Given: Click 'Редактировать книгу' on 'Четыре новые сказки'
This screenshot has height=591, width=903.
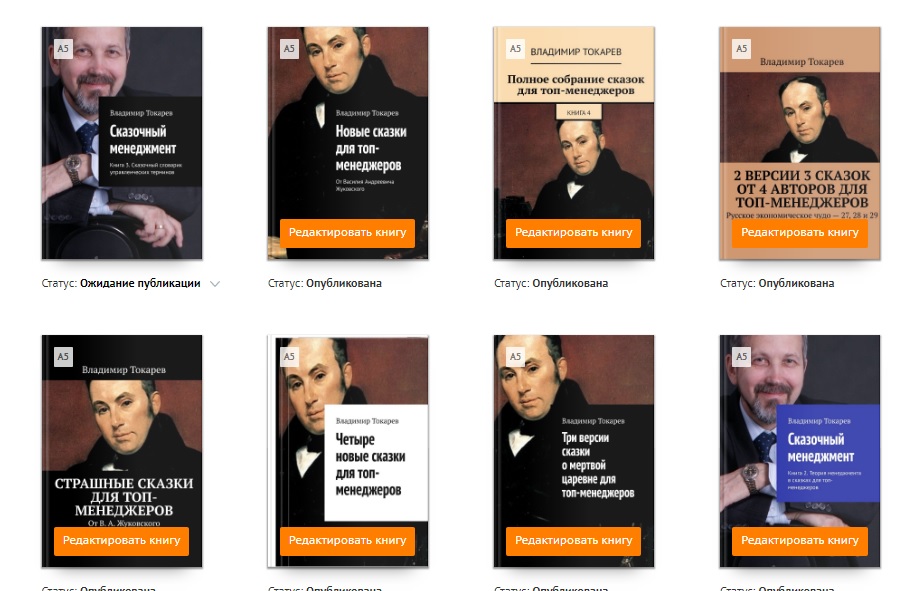Looking at the screenshot, I should point(347,541).
